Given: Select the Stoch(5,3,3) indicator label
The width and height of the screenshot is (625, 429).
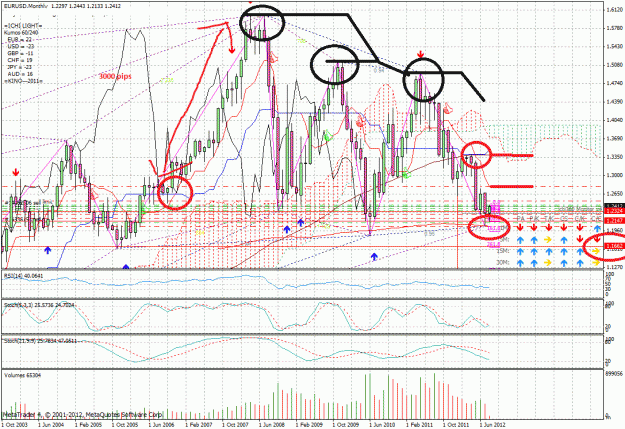Looking at the screenshot, I should [39, 305].
